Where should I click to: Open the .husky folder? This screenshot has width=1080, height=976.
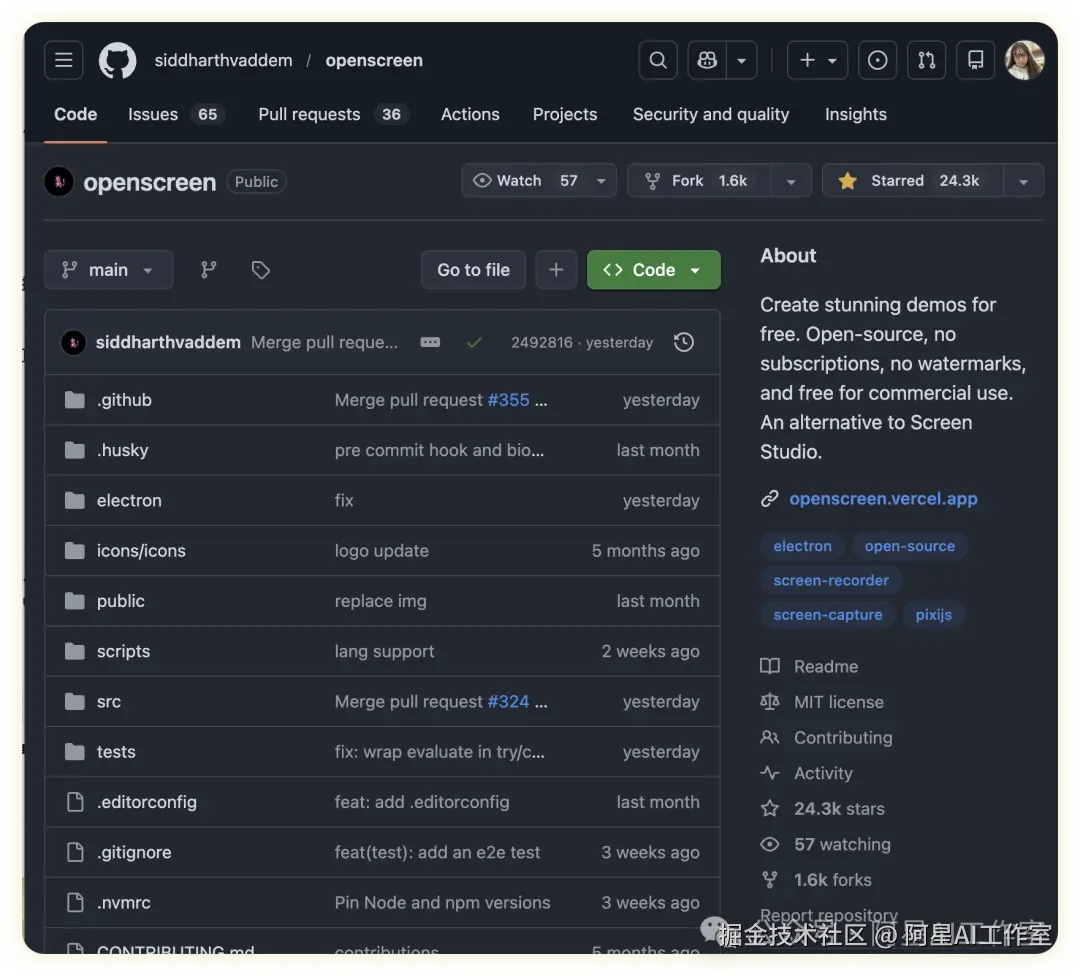click(x=123, y=450)
